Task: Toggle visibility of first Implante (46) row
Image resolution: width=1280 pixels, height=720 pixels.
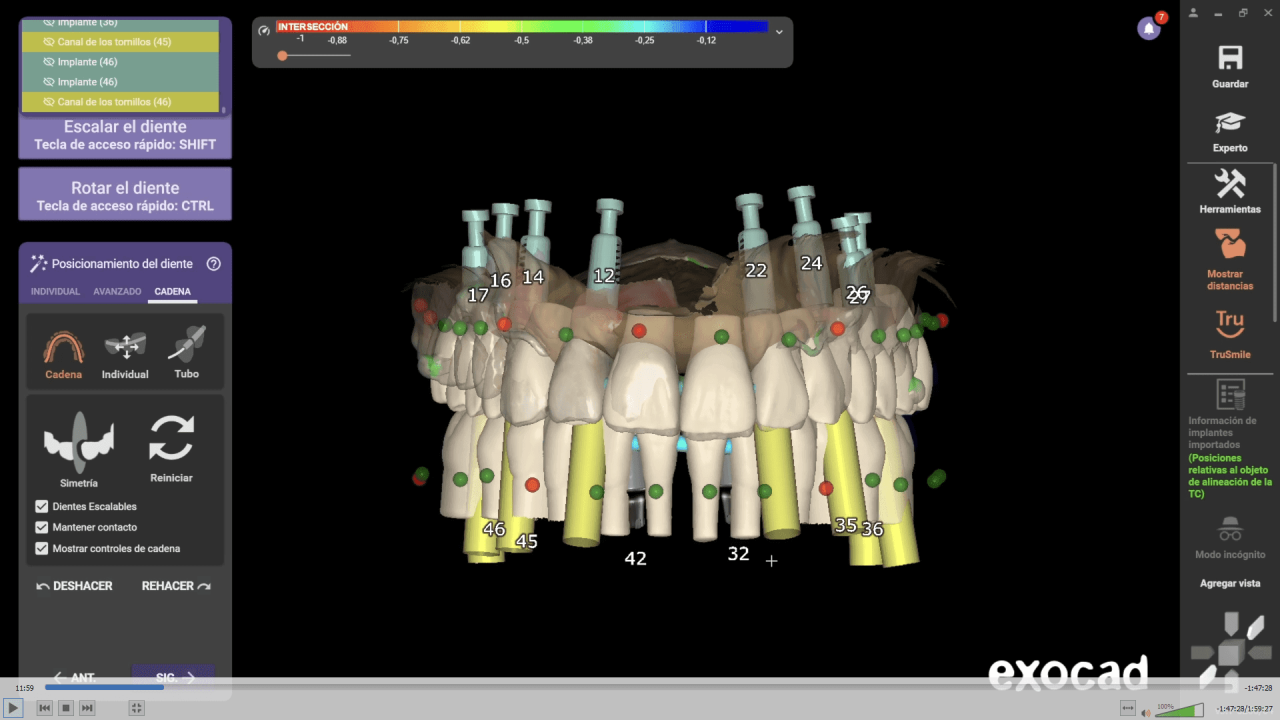Action: (x=50, y=62)
